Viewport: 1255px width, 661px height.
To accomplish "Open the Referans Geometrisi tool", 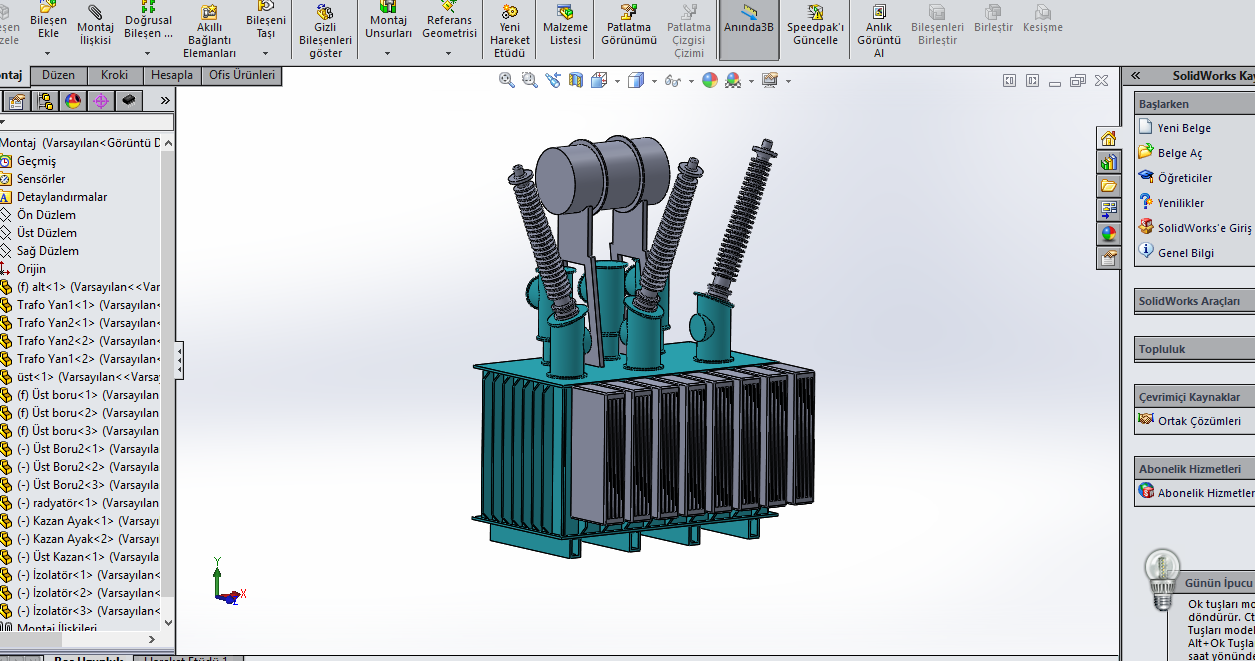I will click(449, 21).
